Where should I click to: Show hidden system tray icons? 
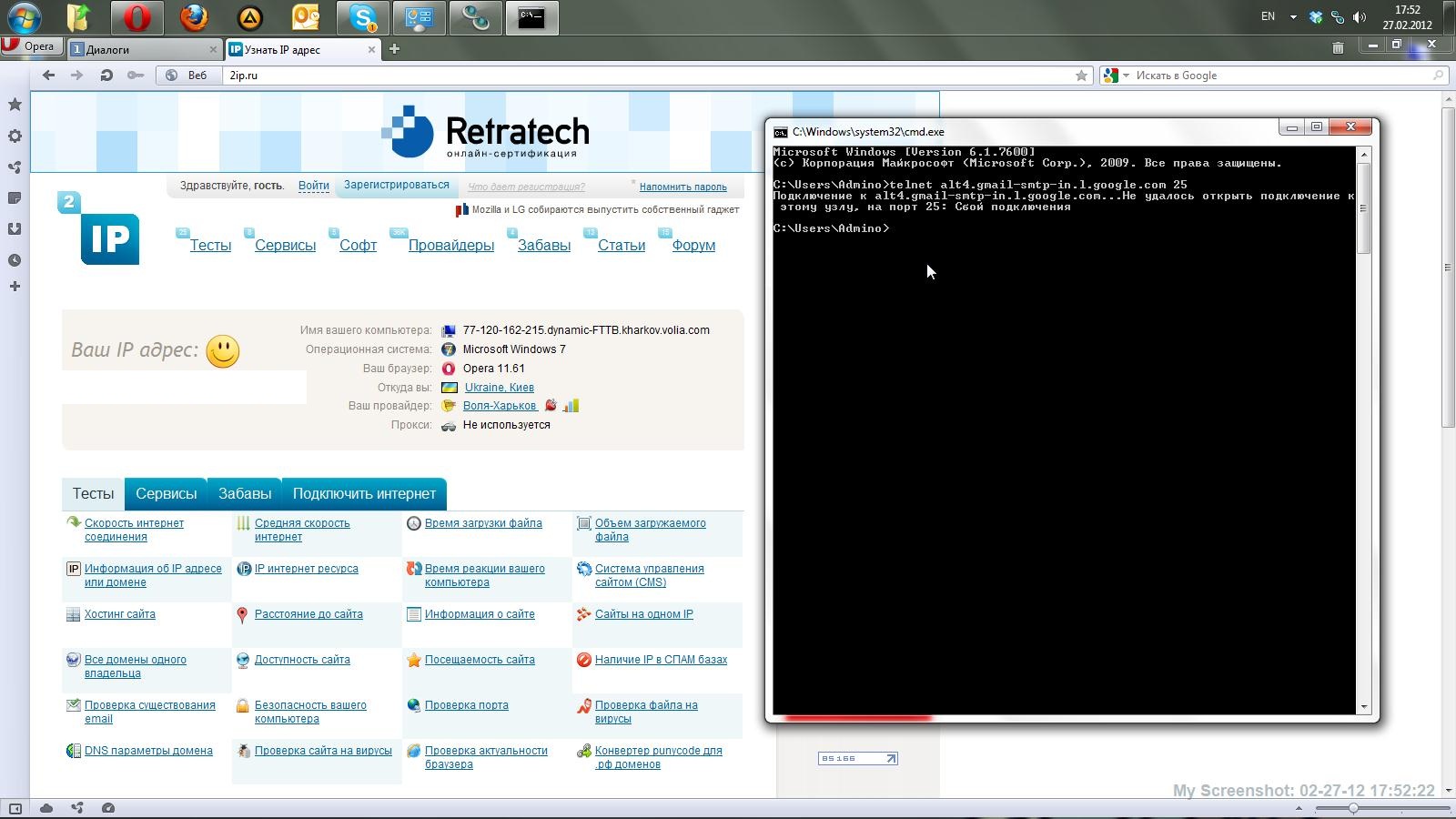click(x=1293, y=17)
